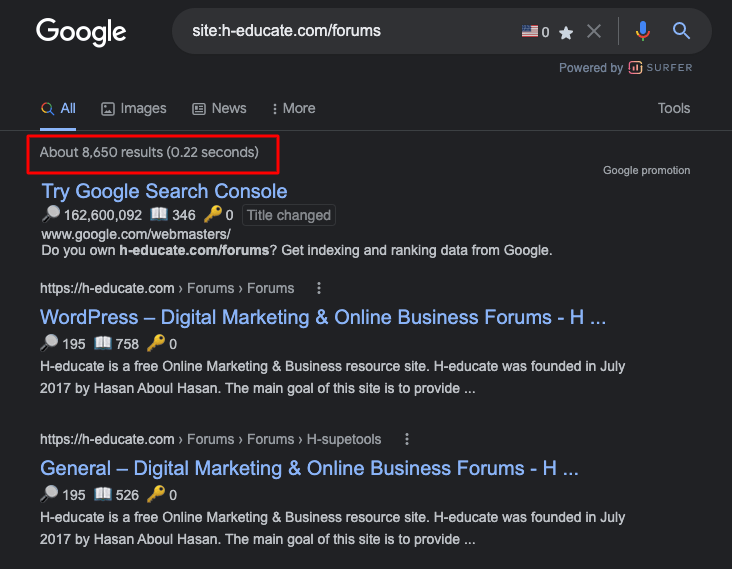732x569 pixels.
Task: Open the Try Google Search Console link
Action: click(x=164, y=191)
